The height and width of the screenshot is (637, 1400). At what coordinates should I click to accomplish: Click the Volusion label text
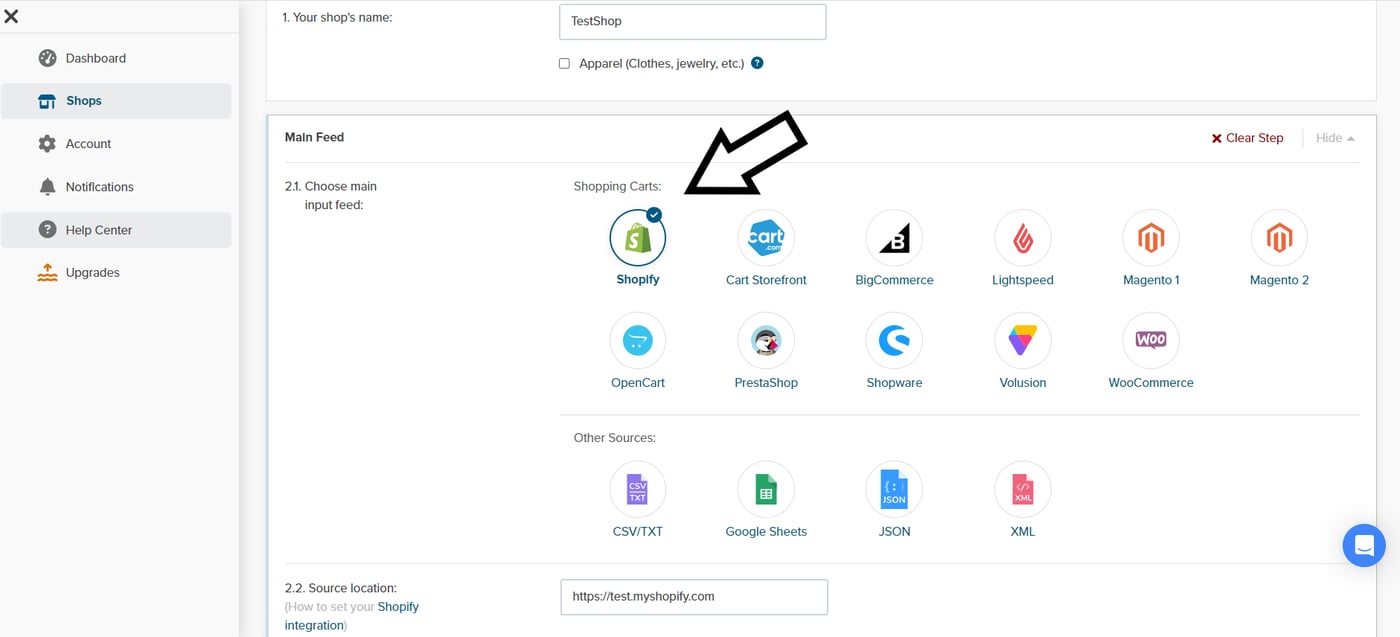click(1022, 383)
